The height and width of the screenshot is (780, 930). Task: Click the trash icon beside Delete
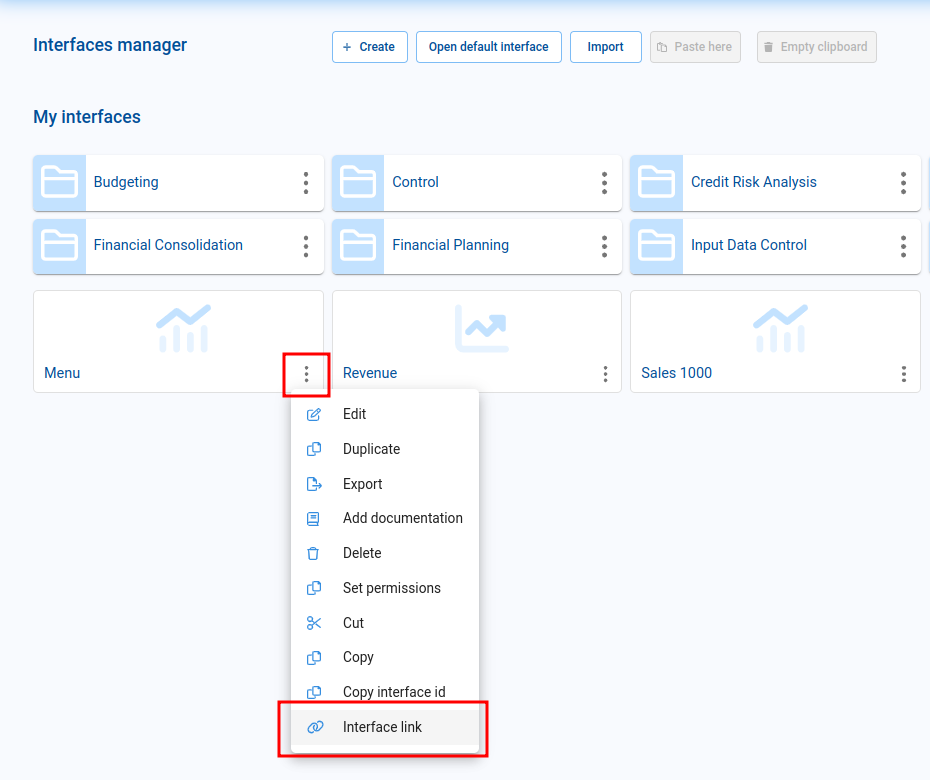(x=315, y=552)
